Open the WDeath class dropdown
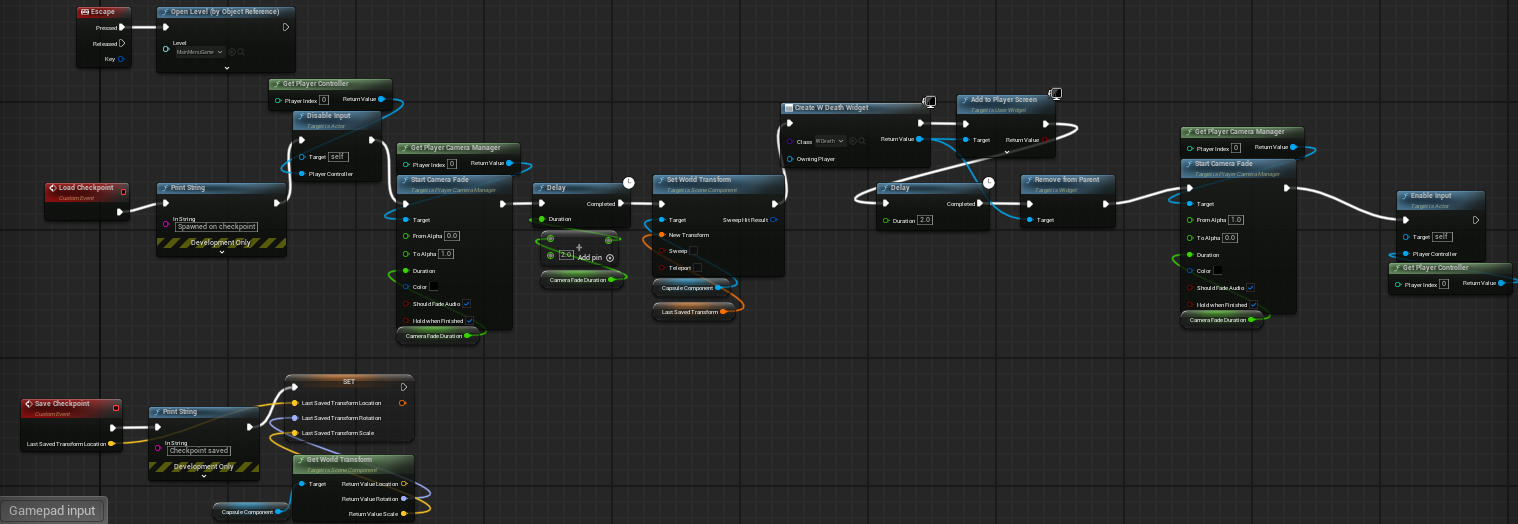 click(830, 141)
